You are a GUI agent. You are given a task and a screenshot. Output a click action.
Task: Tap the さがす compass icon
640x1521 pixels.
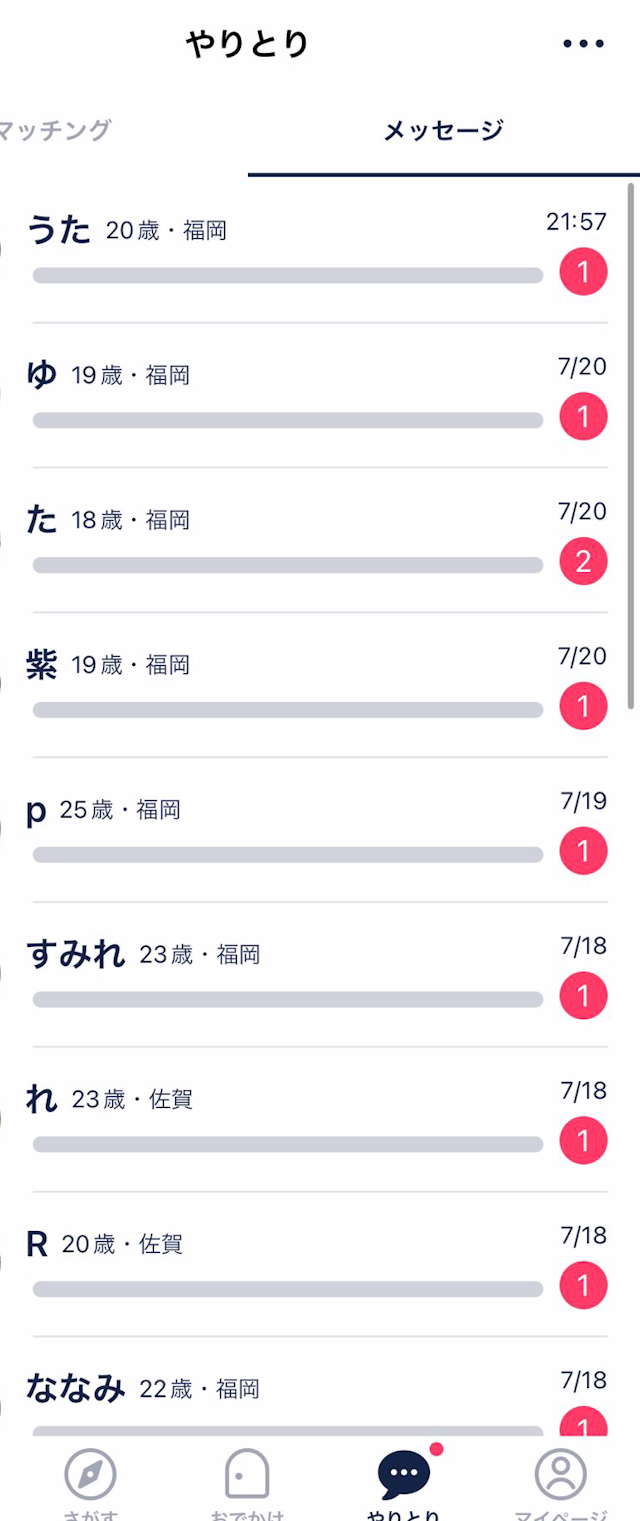click(x=90, y=1474)
